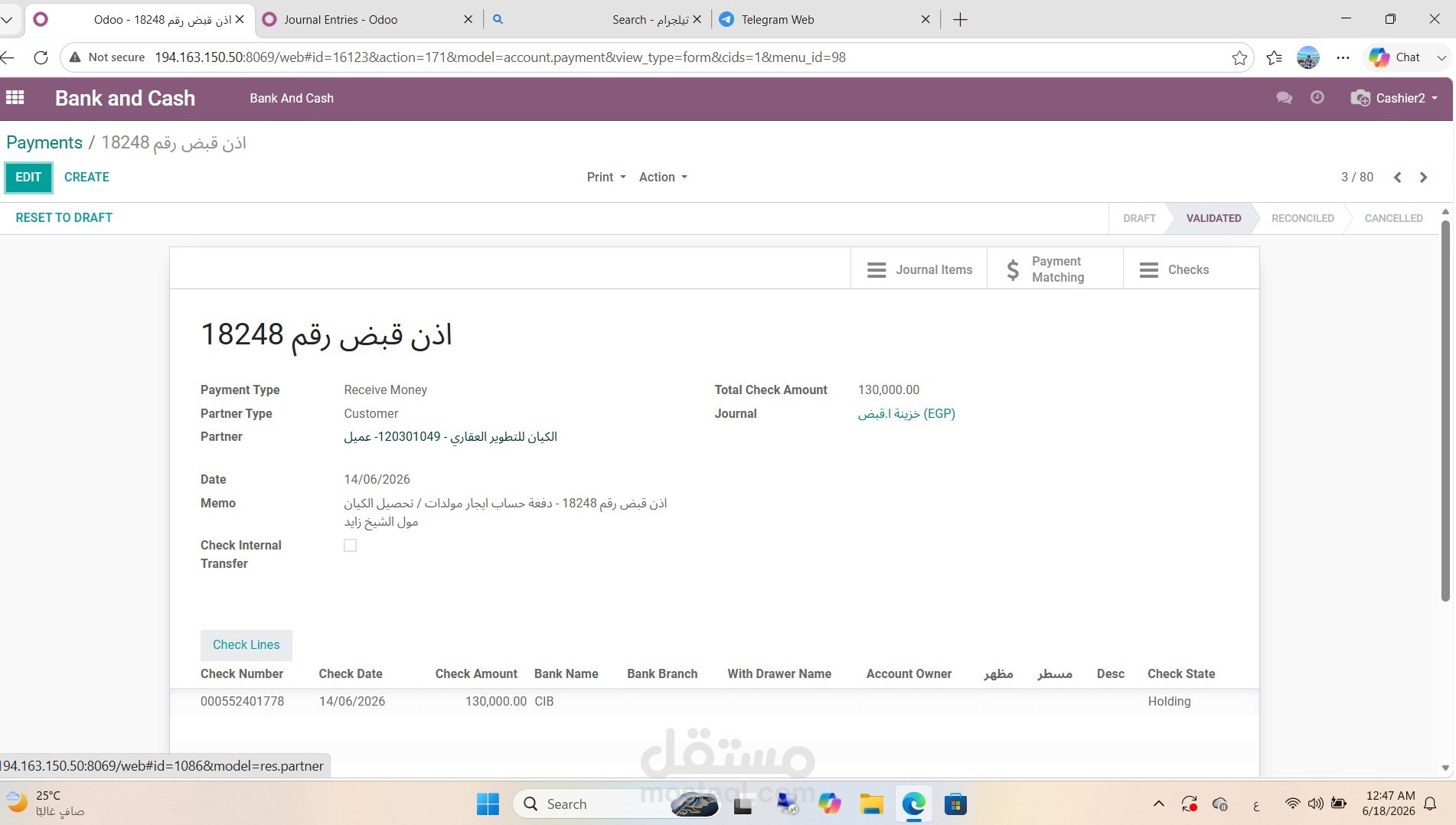This screenshot has height=825, width=1456.
Task: Open the weather widget showing 25°C
Action: tap(46, 804)
